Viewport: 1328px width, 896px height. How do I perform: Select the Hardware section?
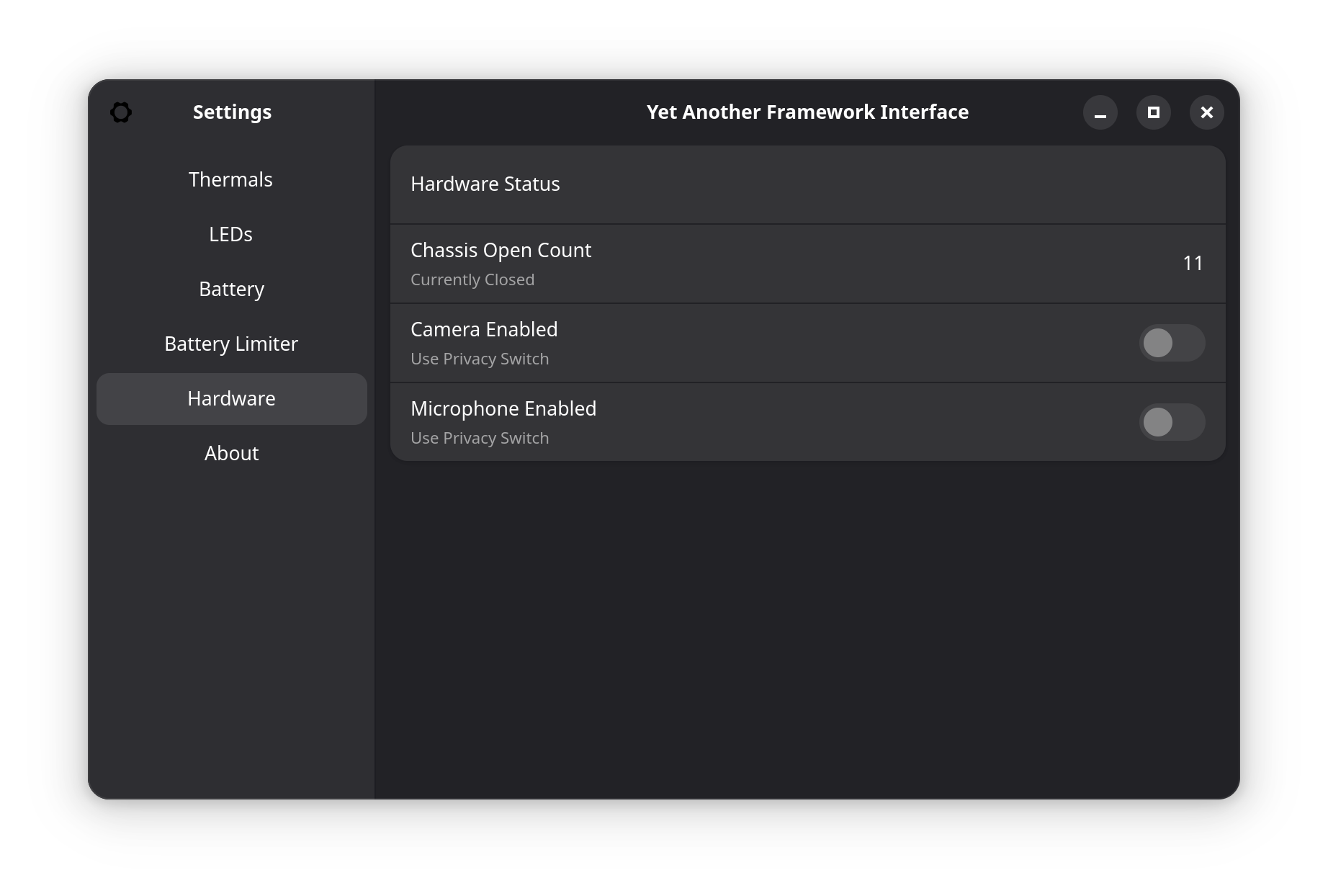pos(231,398)
